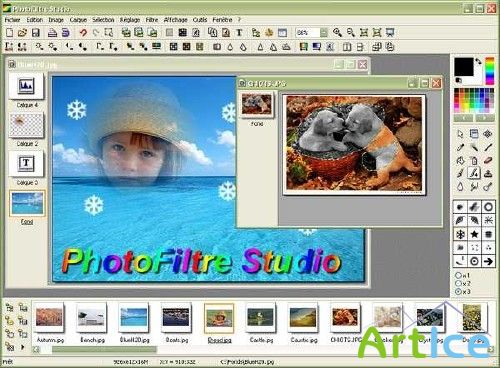Select the x2 brush size radio
Screen dimensions: 500x368
[458, 283]
